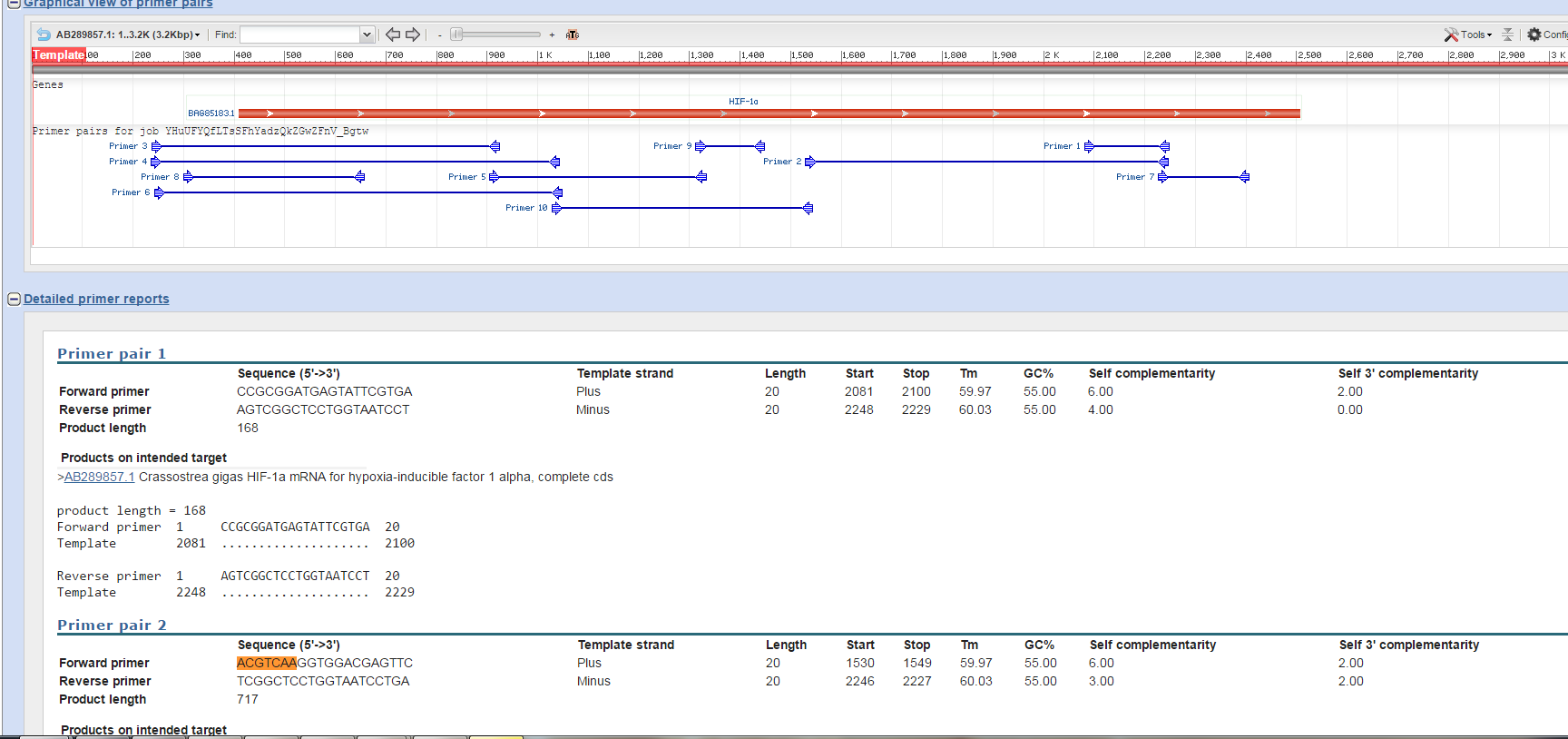The width and height of the screenshot is (1568, 739).
Task: Adjust the zoom slider handle
Action: pos(457,34)
